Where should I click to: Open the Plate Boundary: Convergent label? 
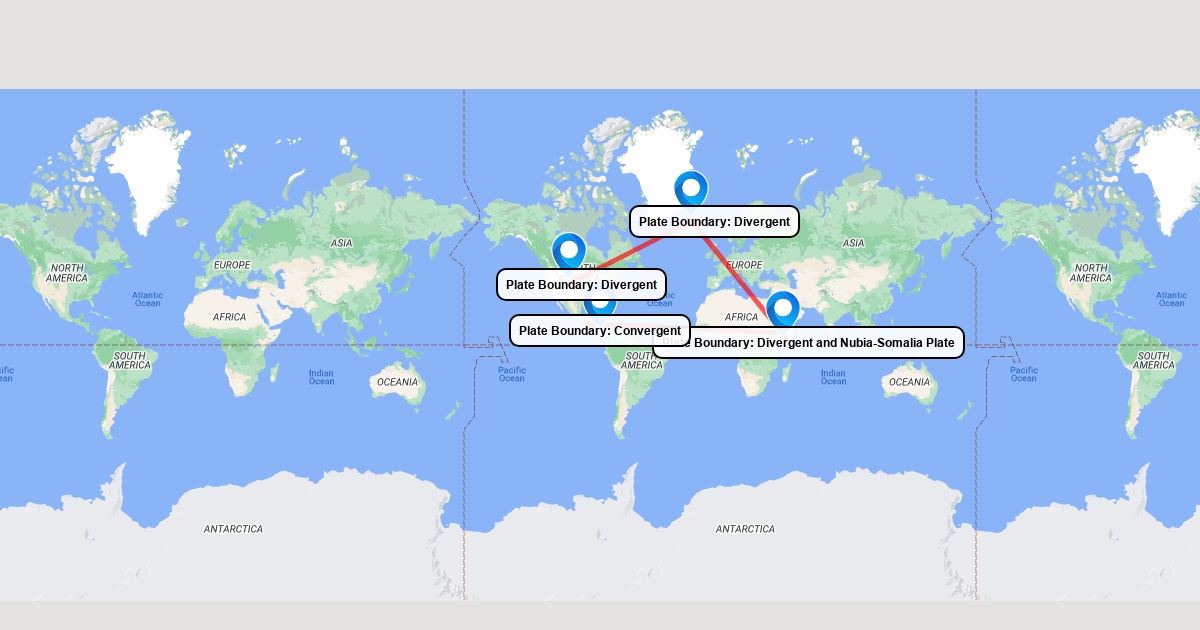point(600,331)
